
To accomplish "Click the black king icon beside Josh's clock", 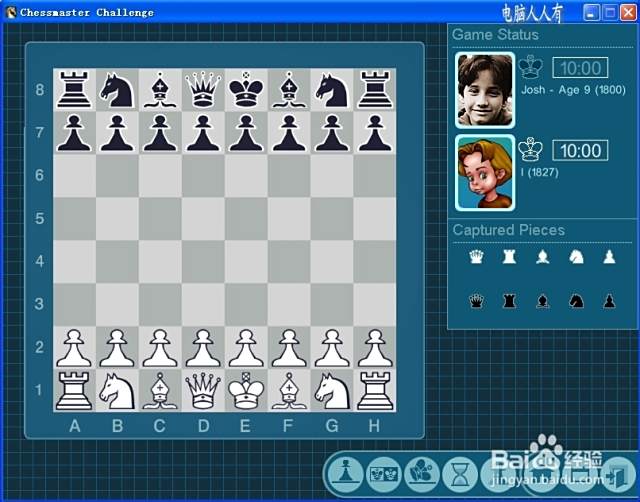I will (x=531, y=67).
